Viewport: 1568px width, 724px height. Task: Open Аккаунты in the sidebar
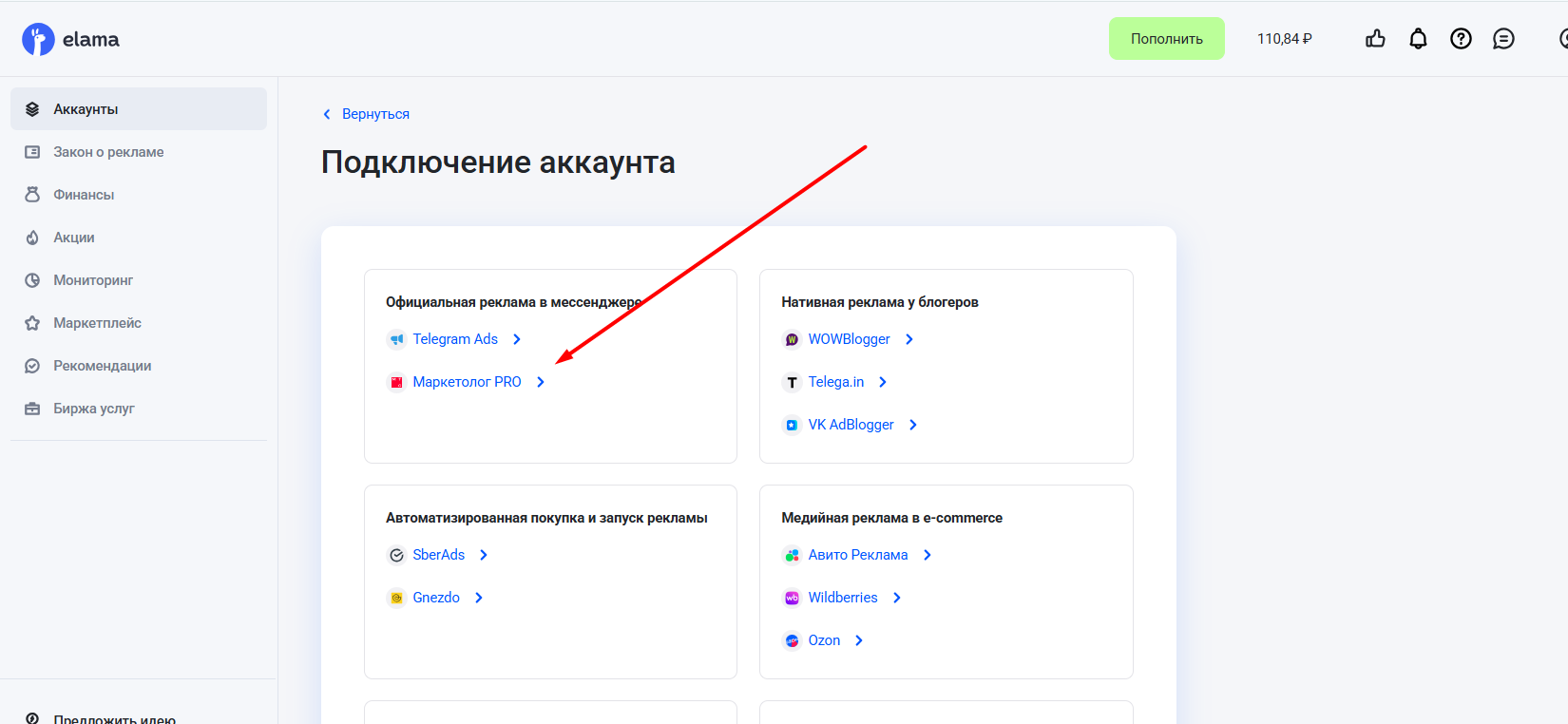click(139, 109)
